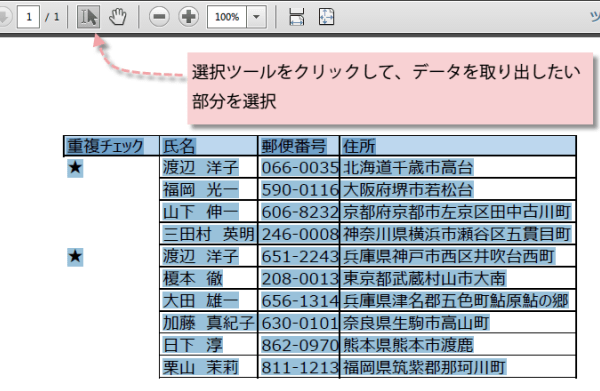
Task: Click name 福岡 光一
Action: [x=201, y=190]
